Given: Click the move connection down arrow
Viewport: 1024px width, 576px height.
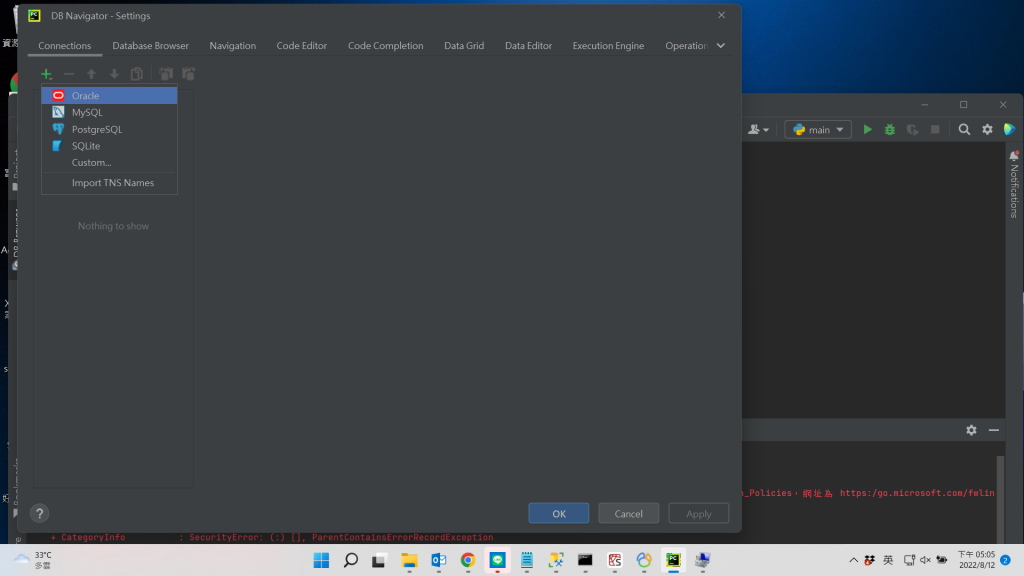Looking at the screenshot, I should (x=114, y=74).
